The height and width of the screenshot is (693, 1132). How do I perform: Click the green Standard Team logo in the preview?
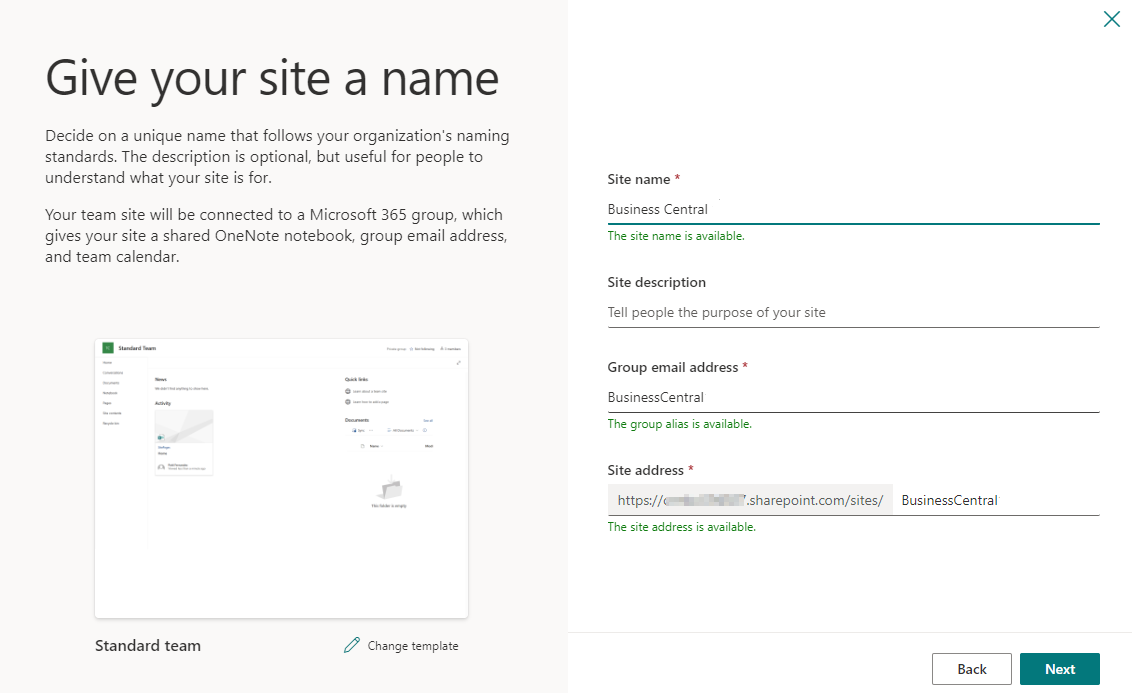pyautogui.click(x=108, y=348)
